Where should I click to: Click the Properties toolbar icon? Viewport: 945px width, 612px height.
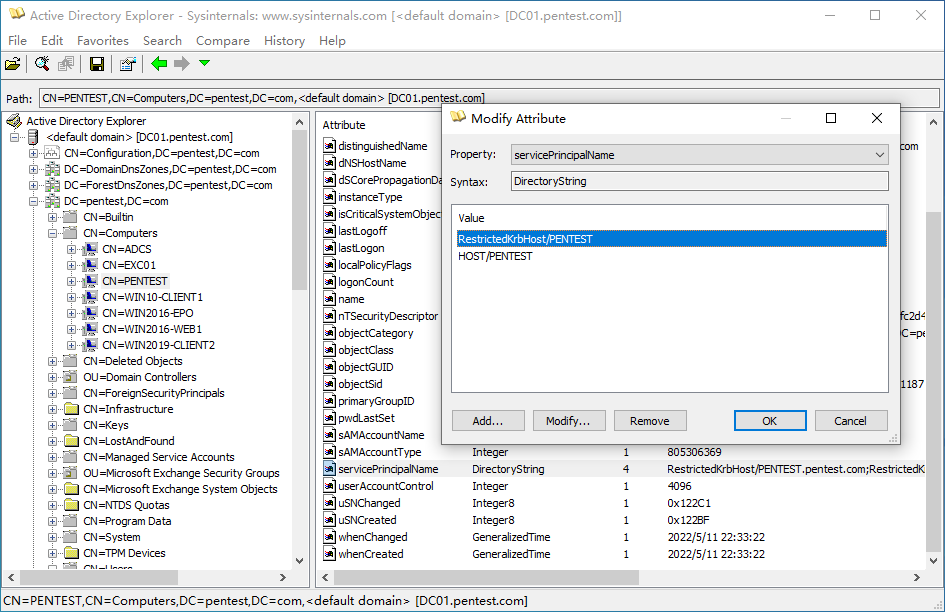[128, 64]
